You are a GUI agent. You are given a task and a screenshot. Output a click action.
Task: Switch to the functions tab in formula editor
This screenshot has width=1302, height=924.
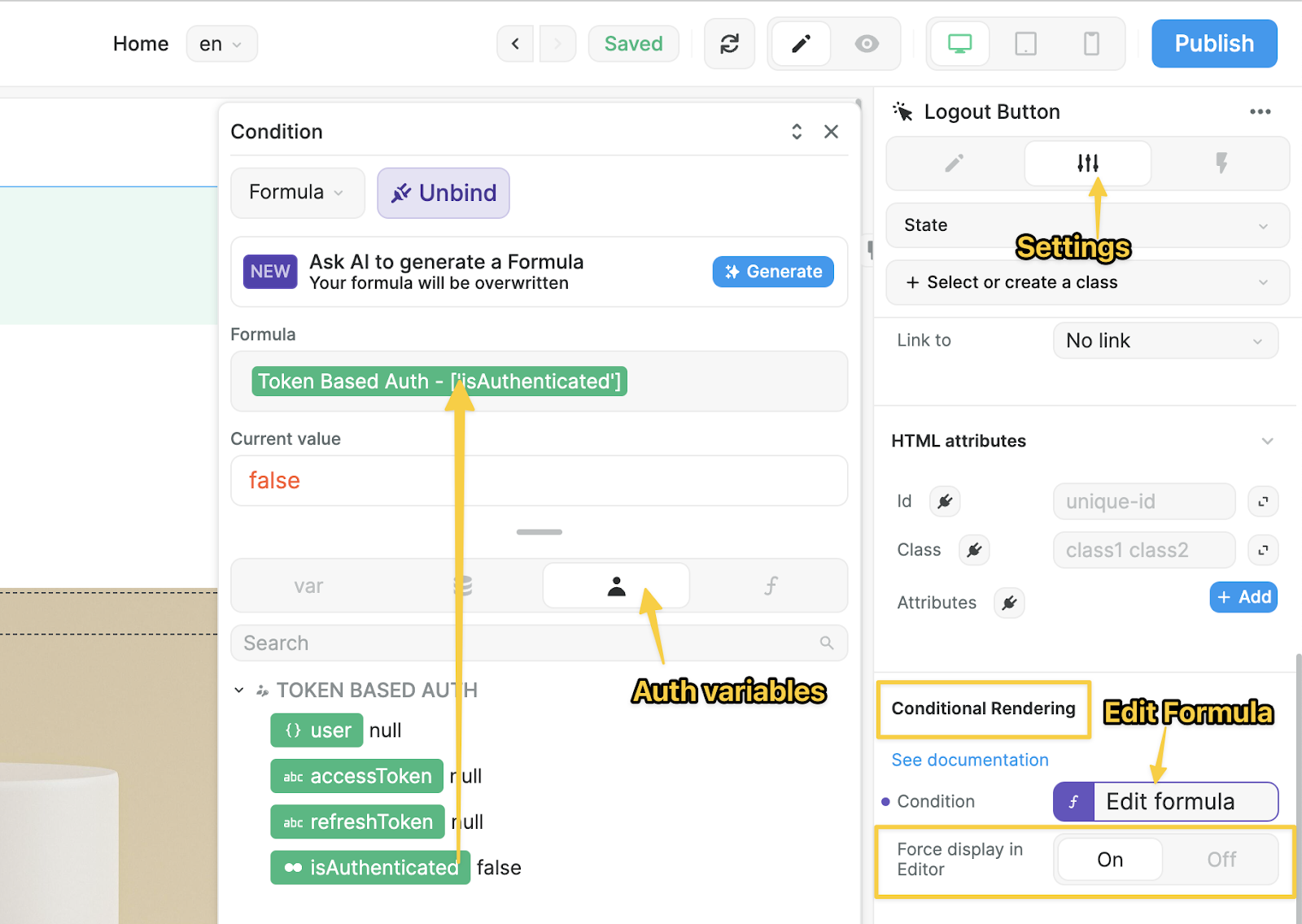click(x=771, y=585)
